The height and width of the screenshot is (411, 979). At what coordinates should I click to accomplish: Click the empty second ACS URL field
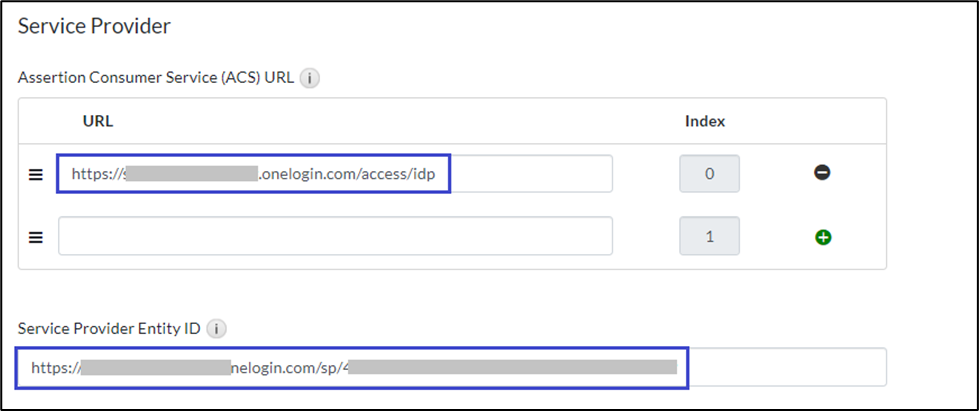click(335, 237)
